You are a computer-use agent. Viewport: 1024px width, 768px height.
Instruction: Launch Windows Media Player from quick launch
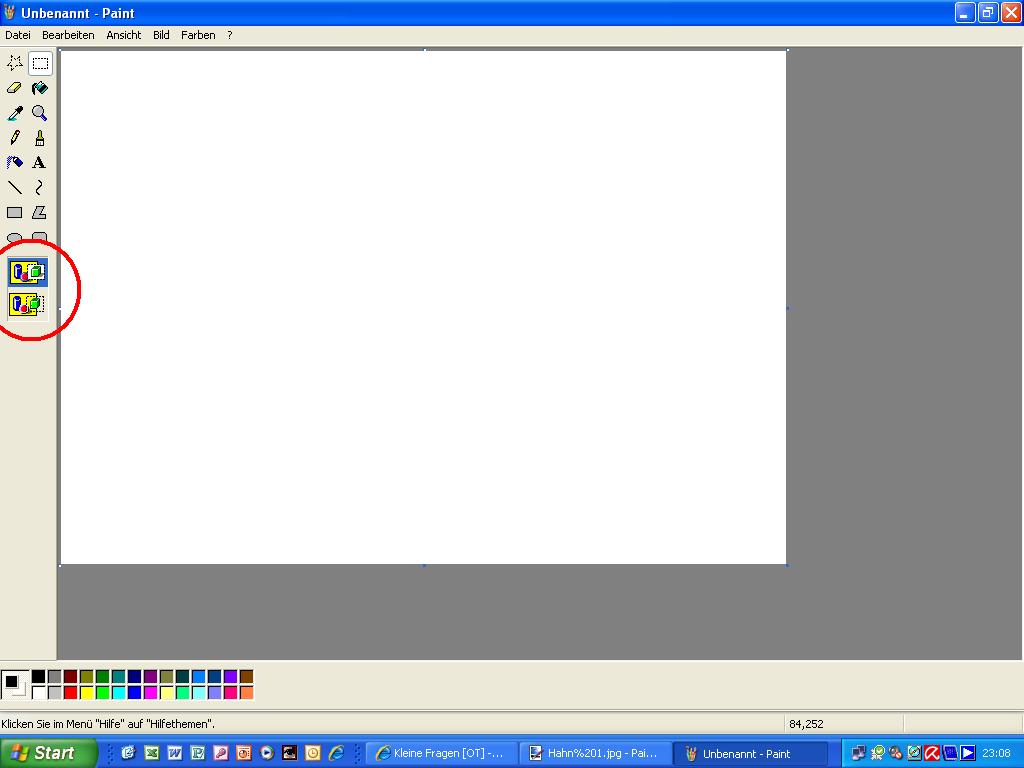tap(266, 753)
